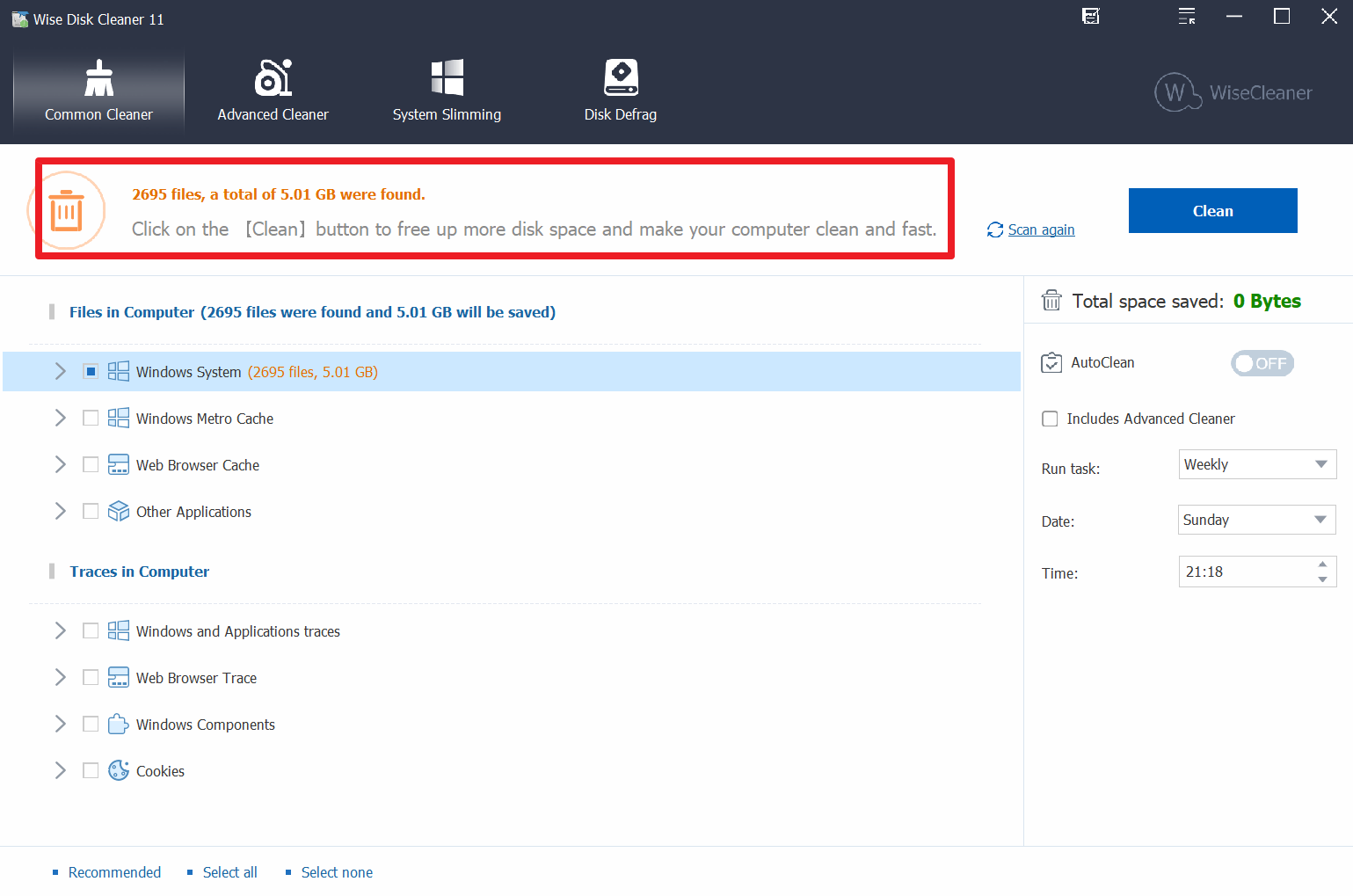1353x896 pixels.
Task: Click the Files in Computer section header
Action: point(312,312)
